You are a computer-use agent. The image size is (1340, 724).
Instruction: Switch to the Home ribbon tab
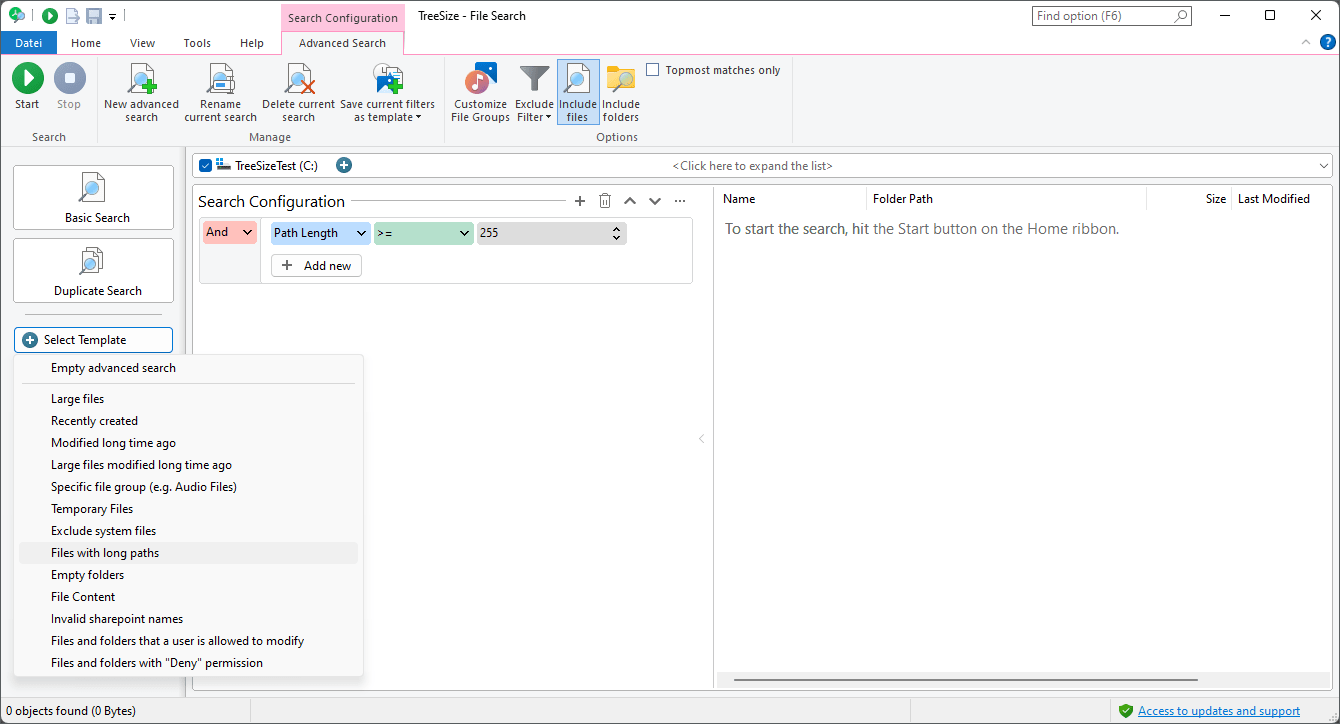point(86,43)
